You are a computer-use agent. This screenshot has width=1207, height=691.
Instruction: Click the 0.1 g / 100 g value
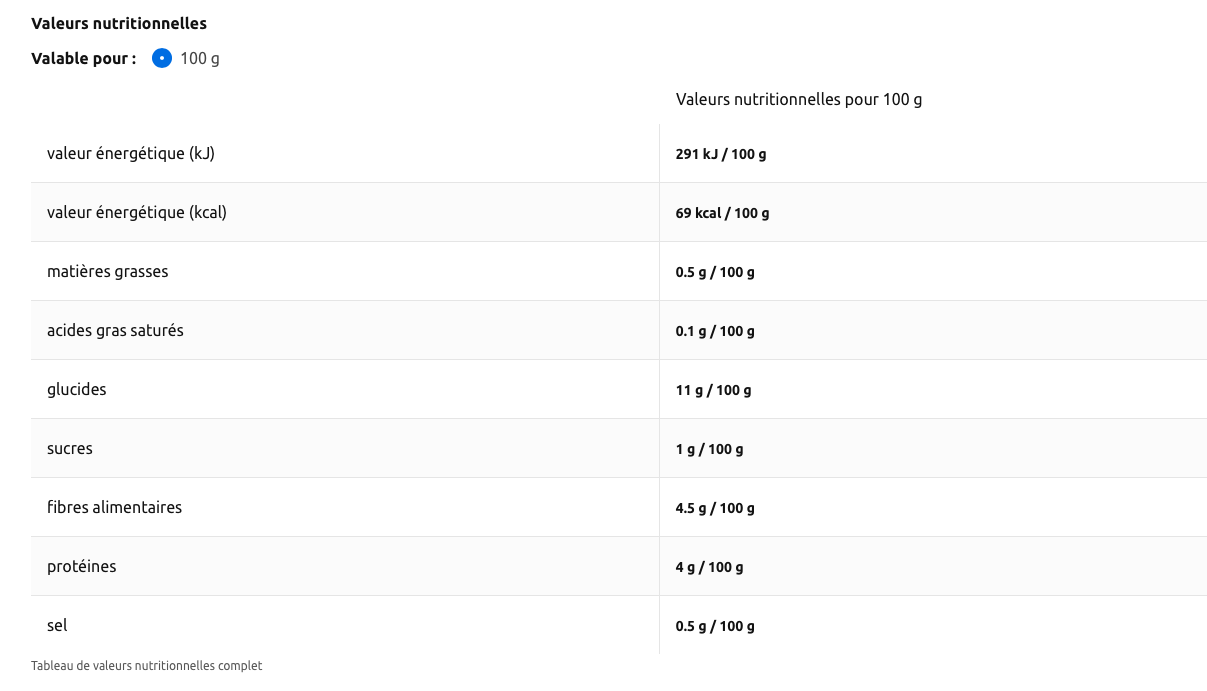pyautogui.click(x=714, y=331)
